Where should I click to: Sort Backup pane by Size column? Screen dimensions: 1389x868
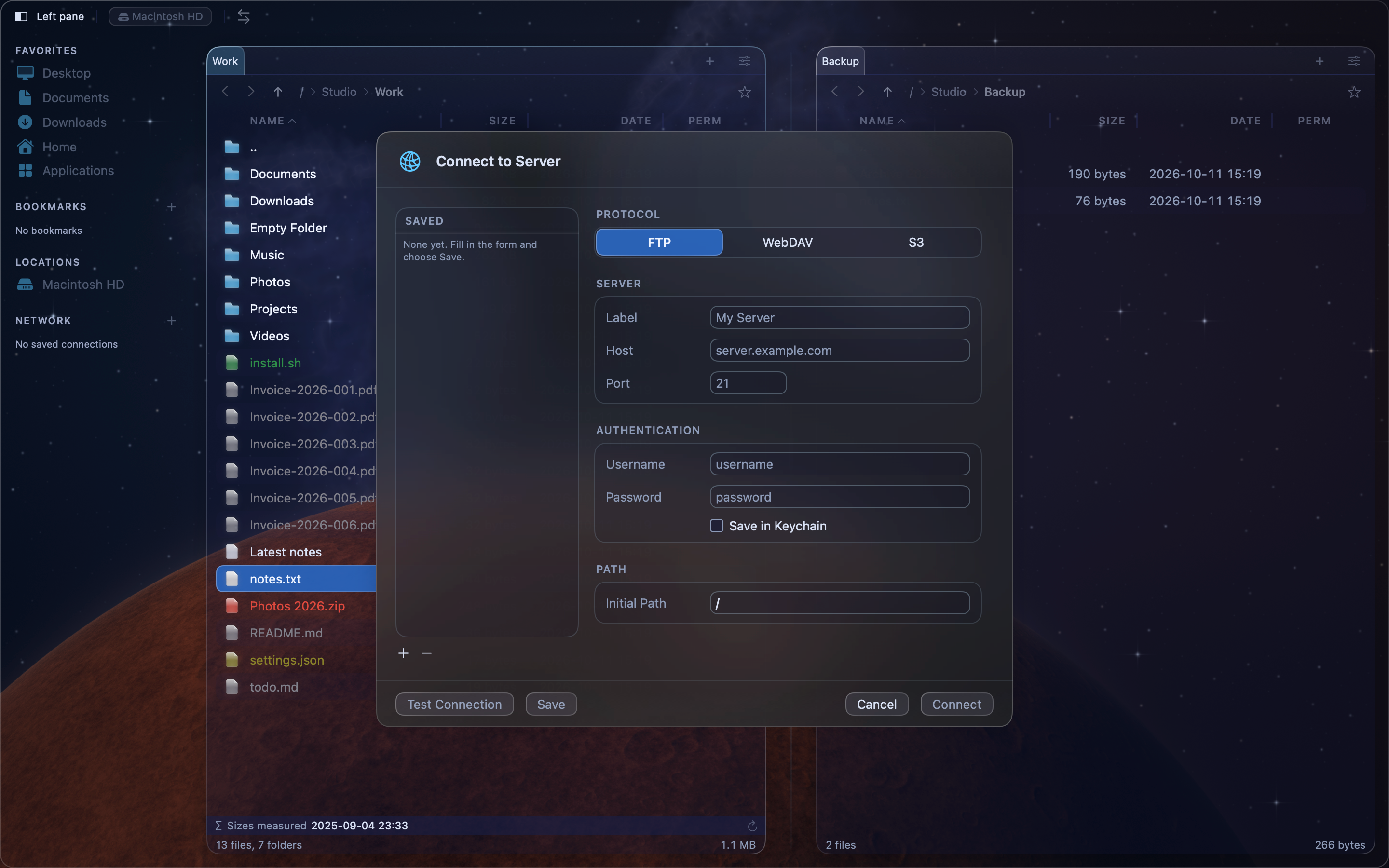pos(1112,121)
